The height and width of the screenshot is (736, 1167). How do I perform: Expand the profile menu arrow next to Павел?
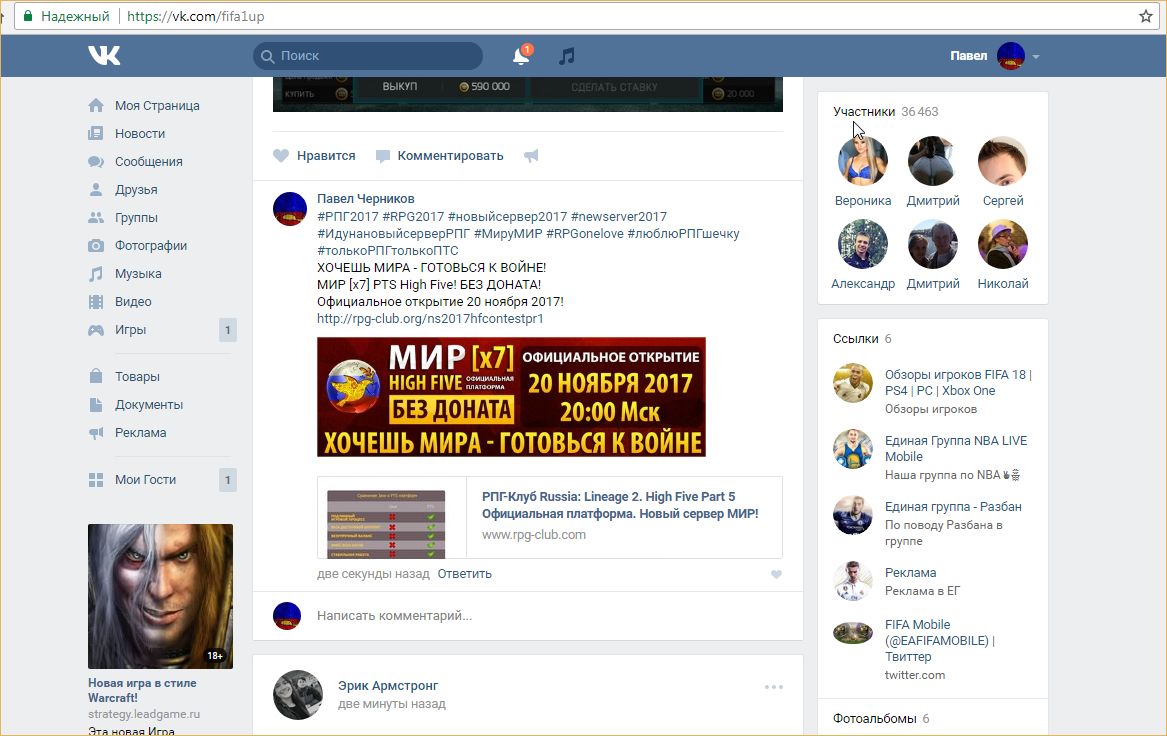pos(1036,57)
